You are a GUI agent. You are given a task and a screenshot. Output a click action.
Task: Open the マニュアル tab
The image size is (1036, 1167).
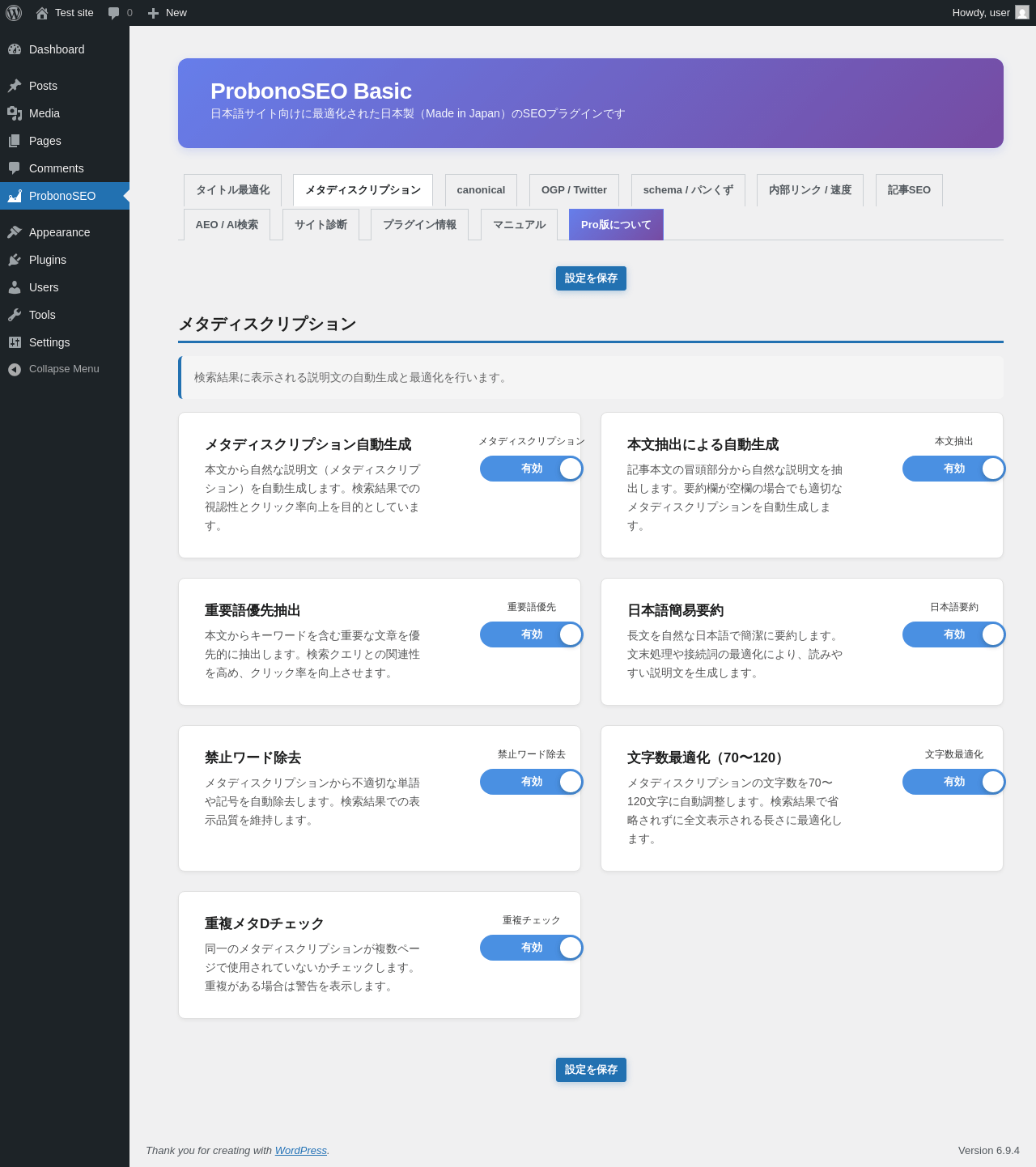point(519,225)
